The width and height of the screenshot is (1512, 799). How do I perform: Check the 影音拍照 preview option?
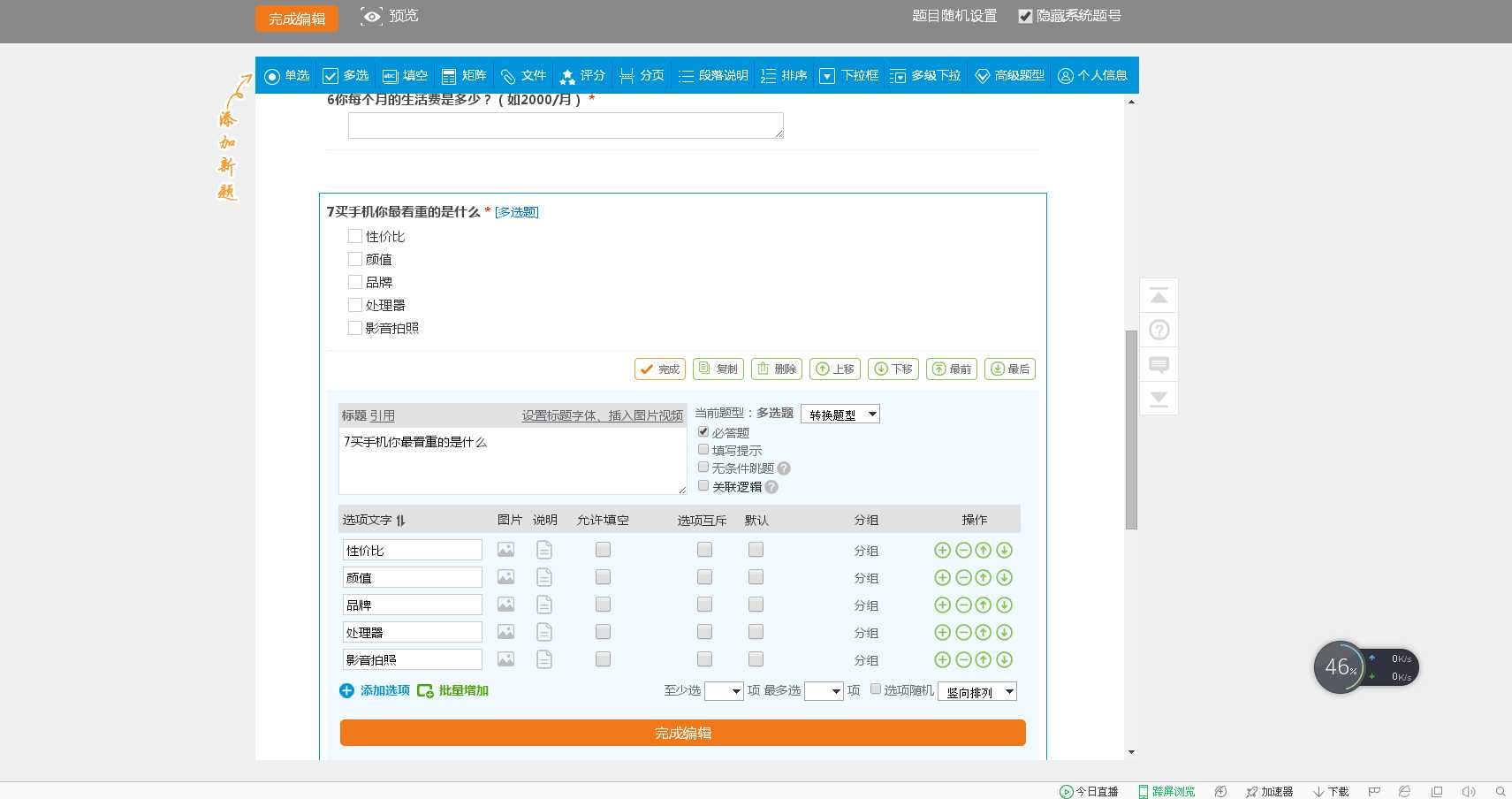click(355, 328)
